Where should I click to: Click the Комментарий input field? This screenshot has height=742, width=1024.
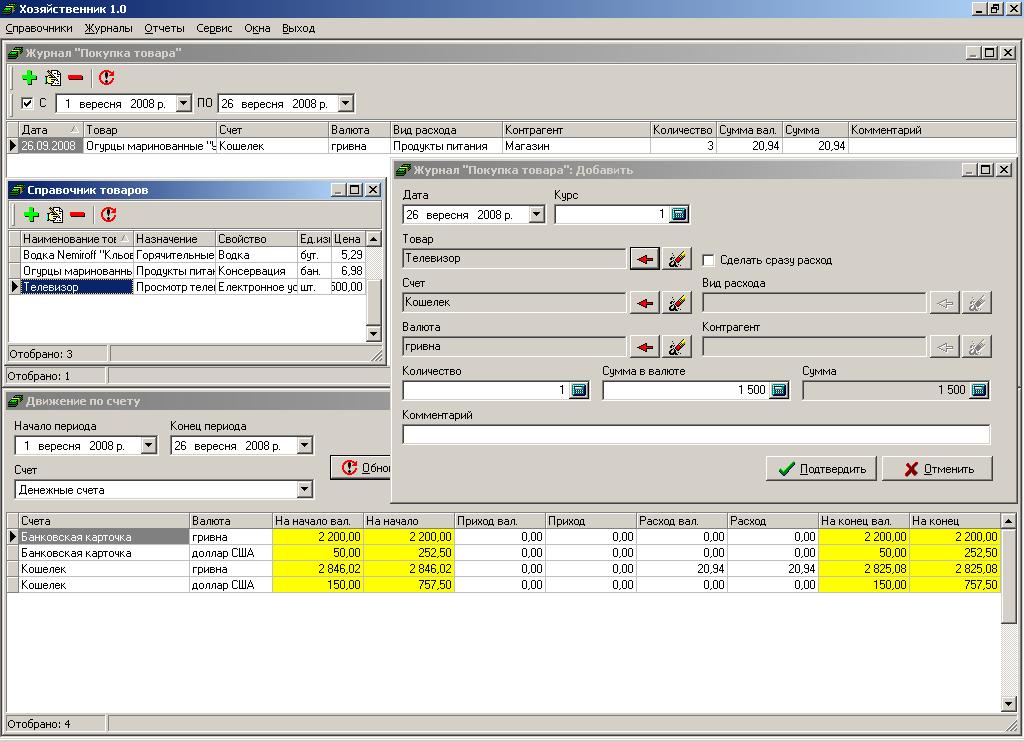(696, 434)
